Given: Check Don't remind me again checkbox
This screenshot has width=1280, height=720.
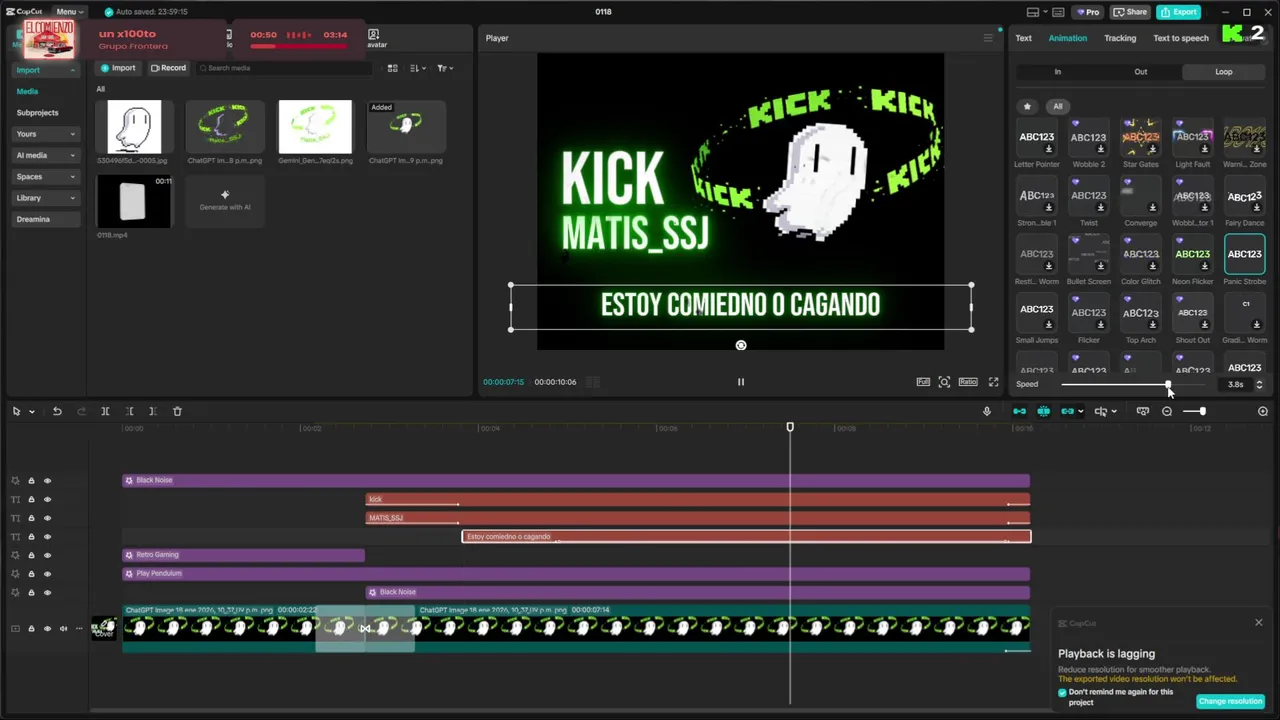Looking at the screenshot, I should pyautogui.click(x=1062, y=692).
